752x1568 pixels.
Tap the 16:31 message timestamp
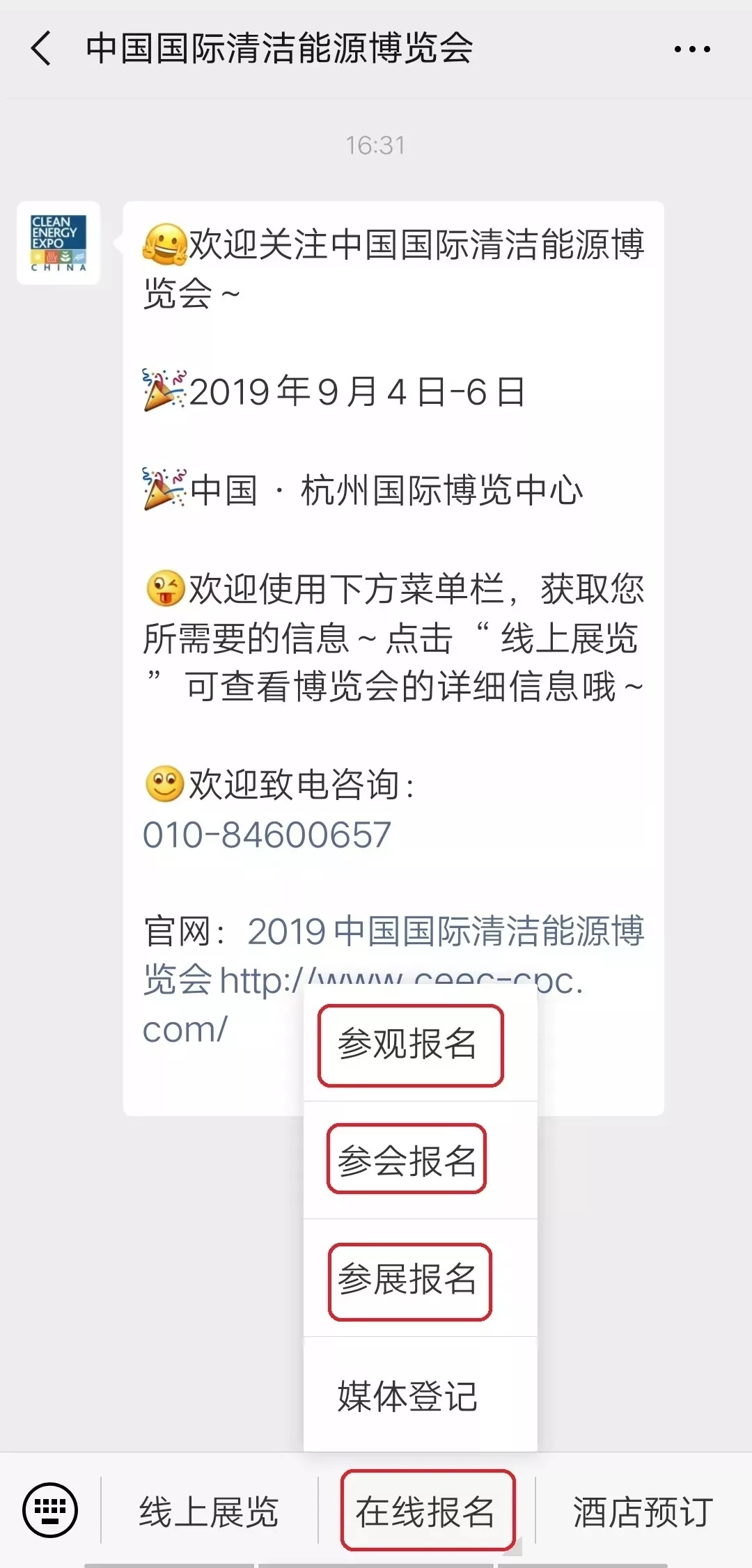pyautogui.click(x=375, y=146)
